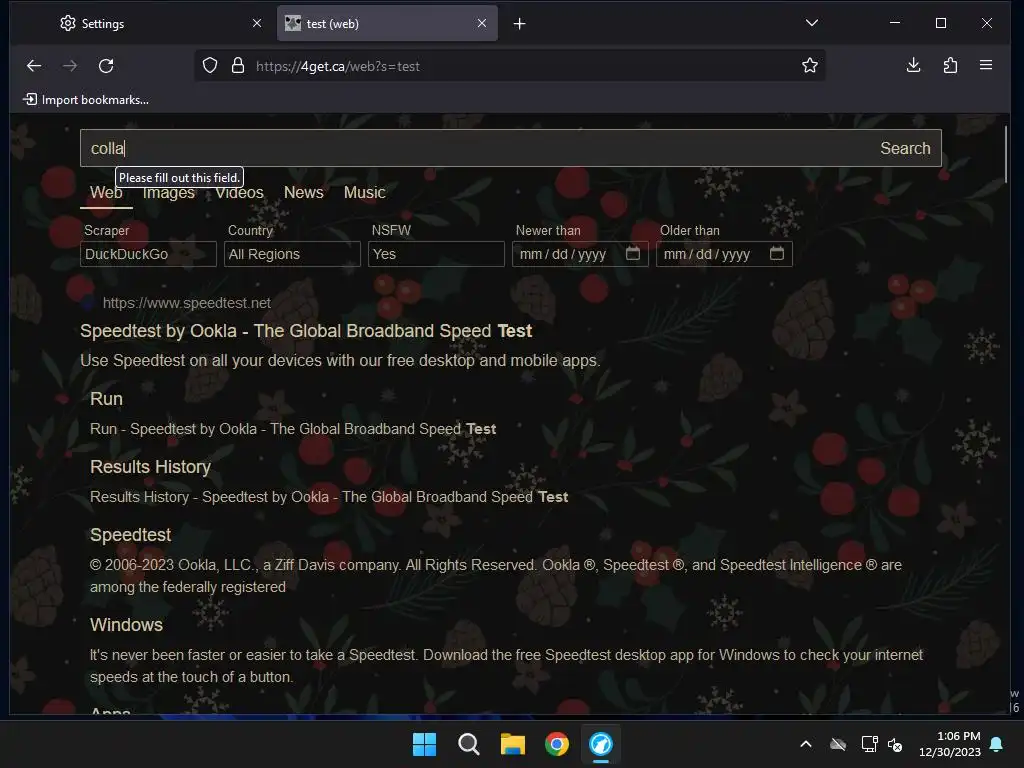Open File Explorer from taskbar
Viewport: 1024px width, 768px height.
(513, 744)
